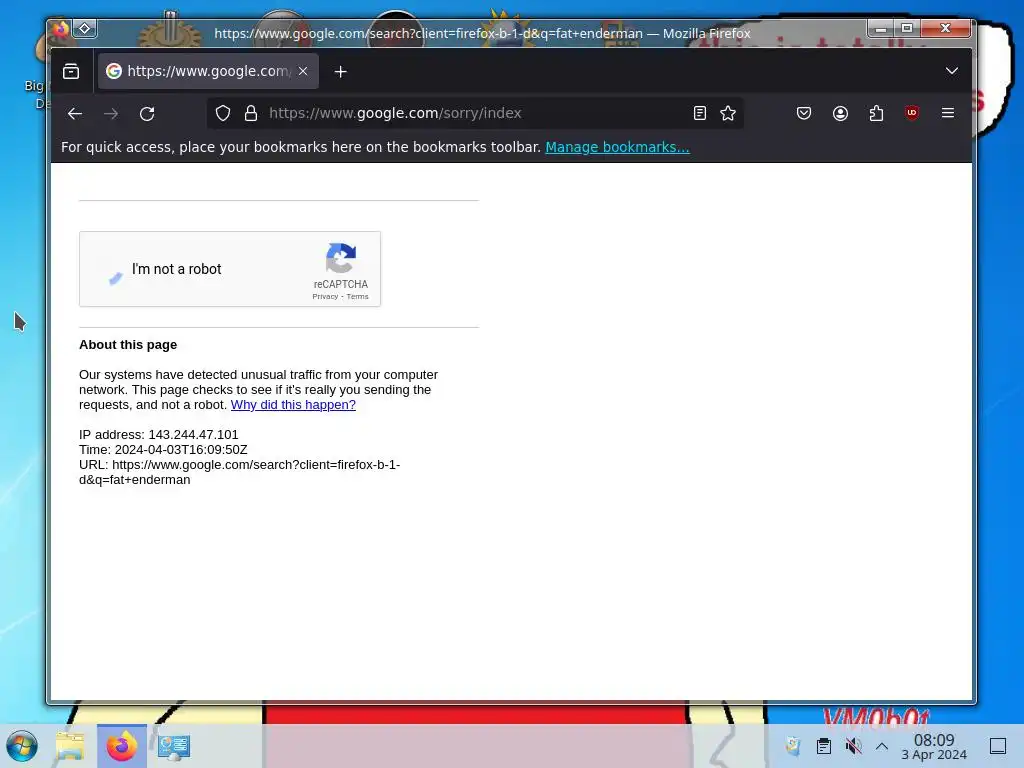Expand the list all tabs chevron
The width and height of the screenshot is (1024, 768).
tap(952, 71)
